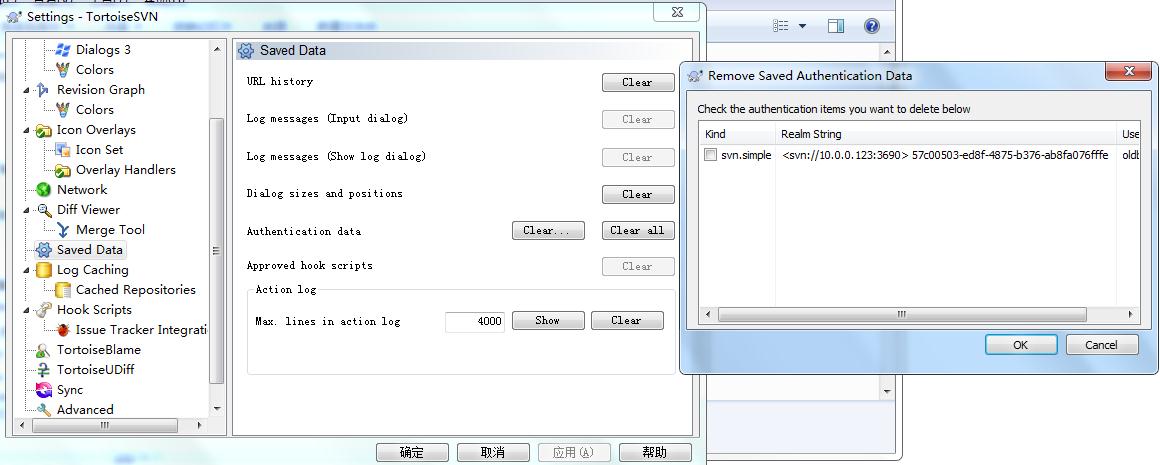Screen dimensions: 1160x465
Task: Click the help question mark icon in background window
Action: [871, 27]
